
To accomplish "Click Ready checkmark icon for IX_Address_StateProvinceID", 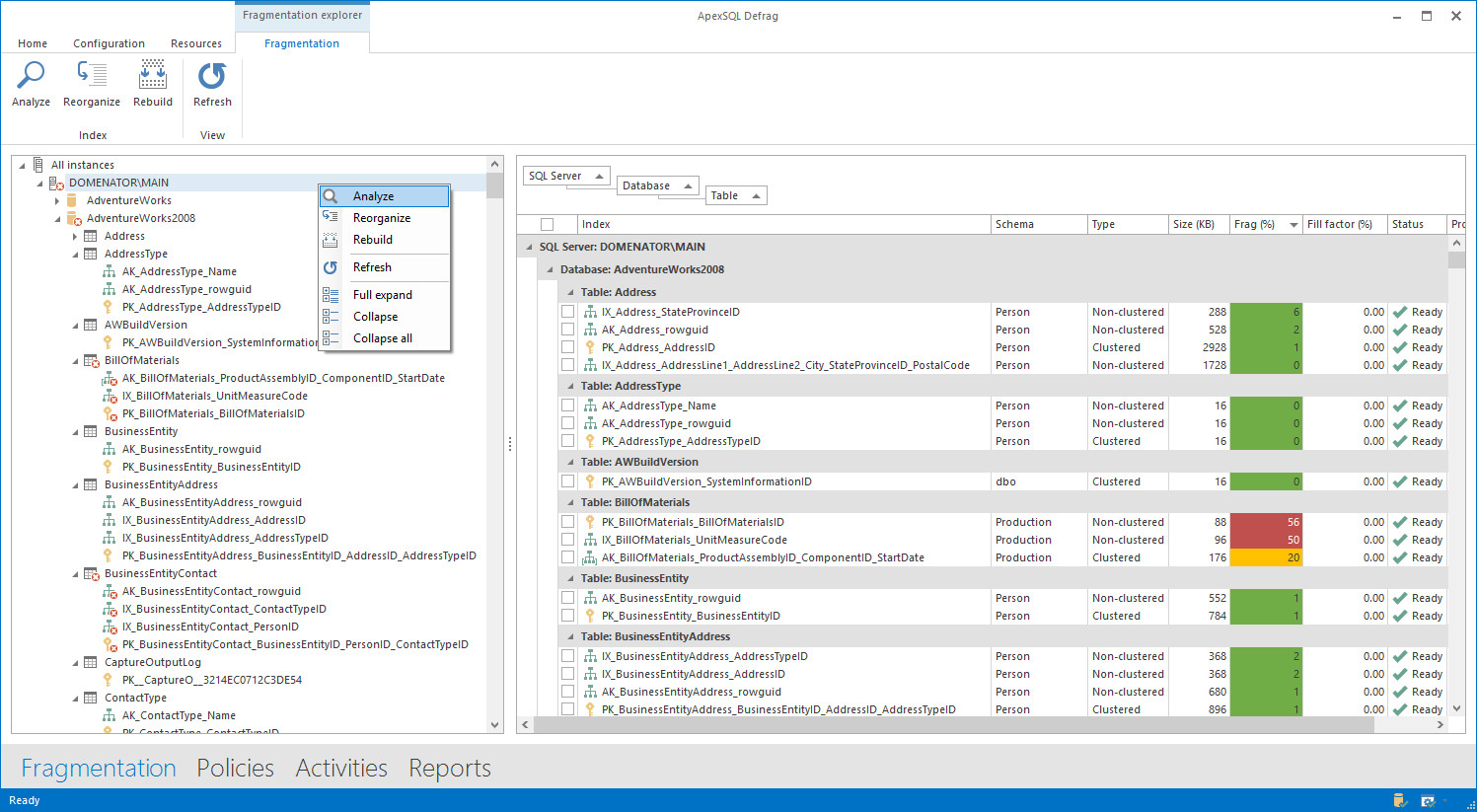I will [x=1400, y=312].
